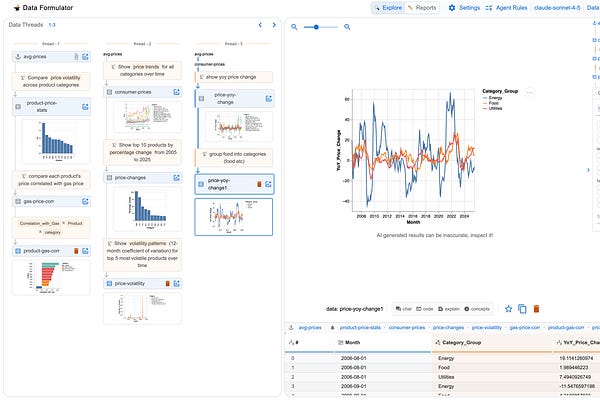Viewport: 600px width, 400px height.
Task: Open selected price-yoy-change1 chart thumbnail
Action: point(233,217)
